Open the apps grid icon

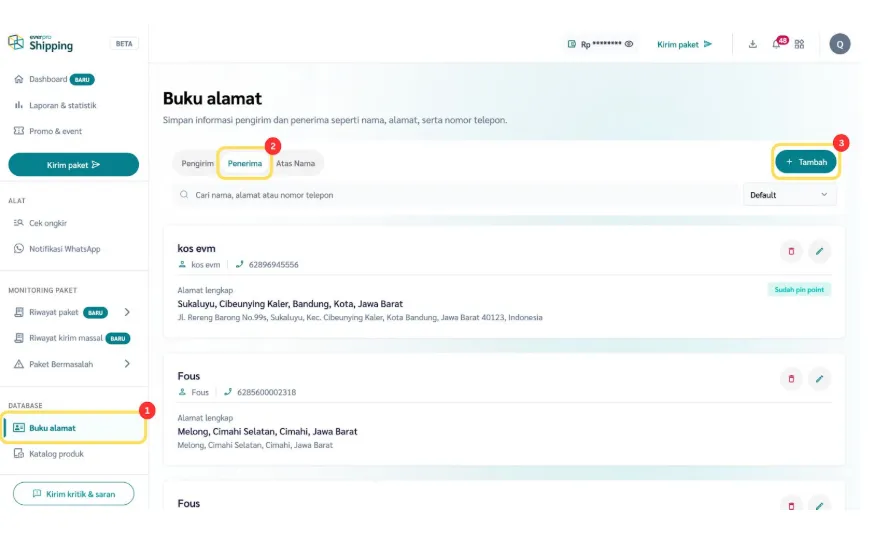point(799,44)
